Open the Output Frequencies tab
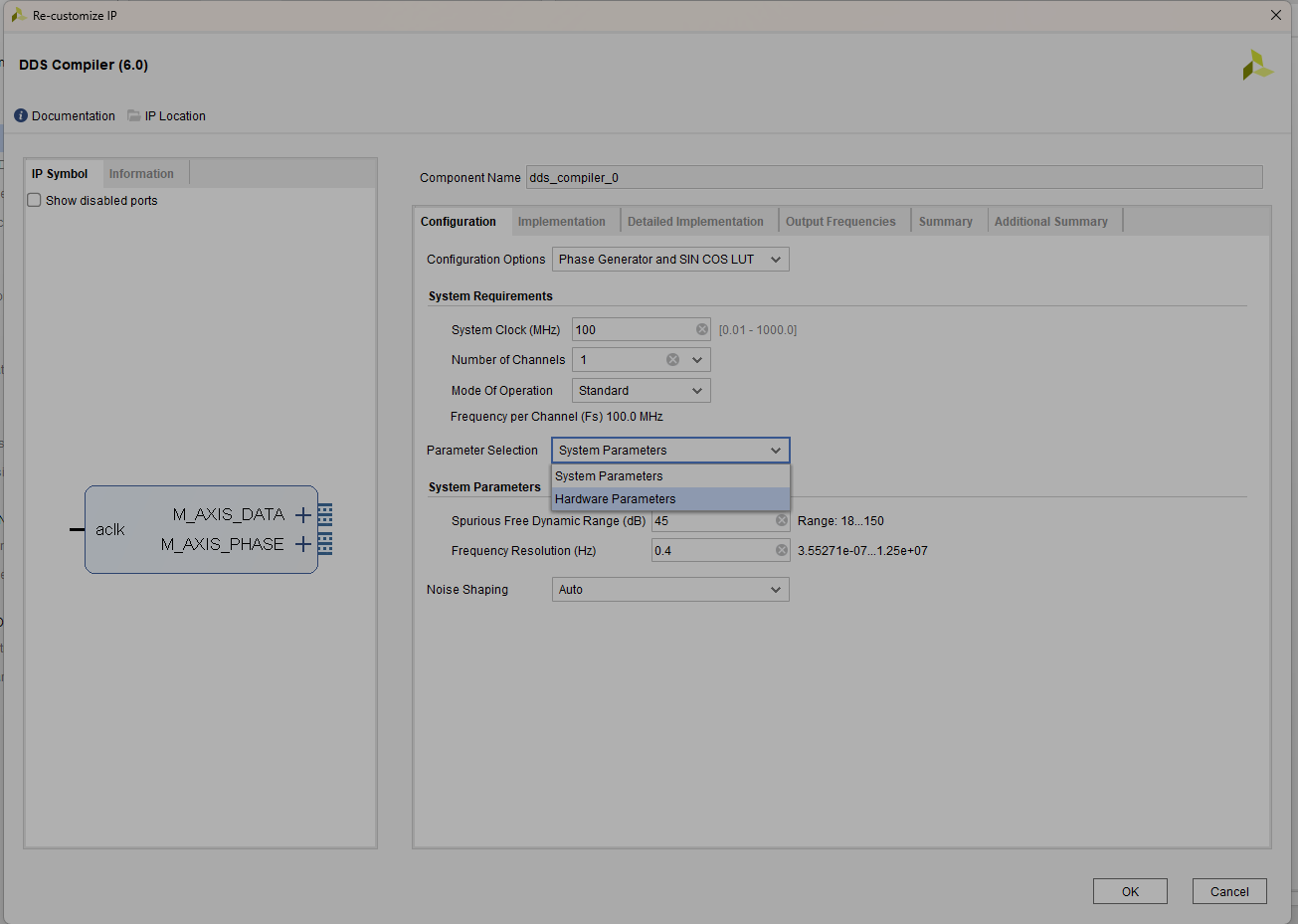1298x924 pixels. point(840,222)
